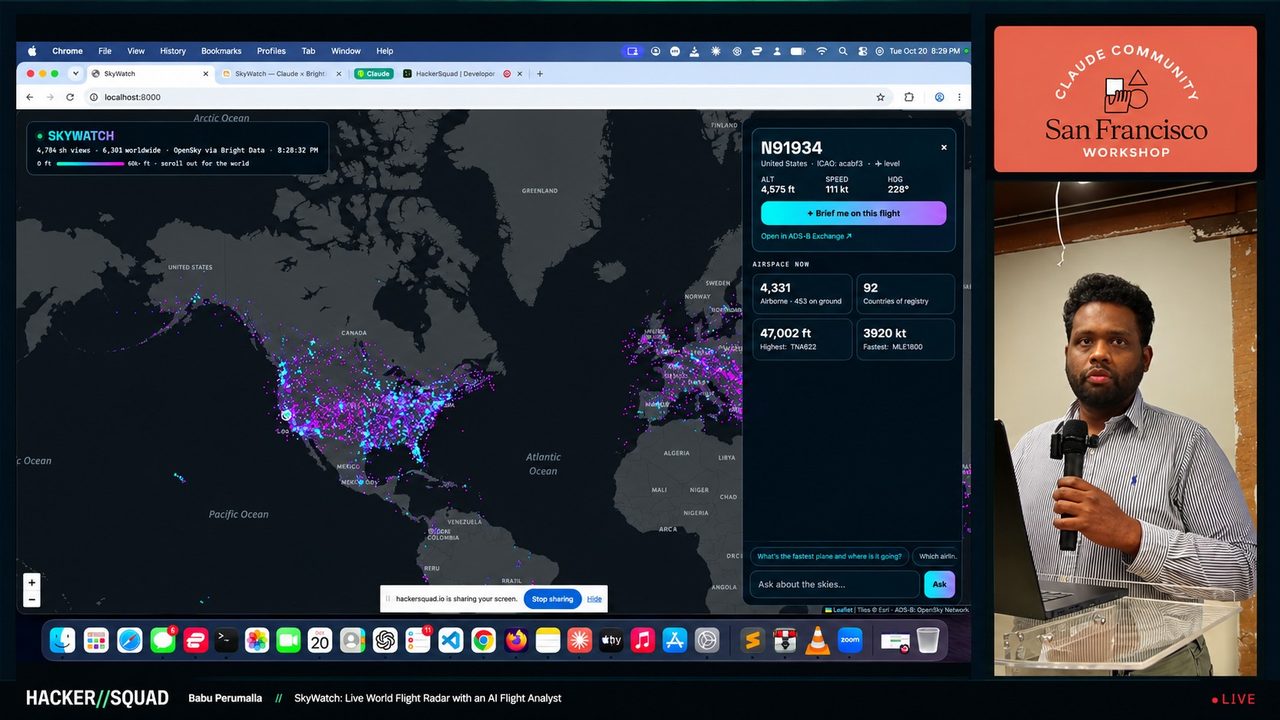1280x720 pixels.
Task: Select 'What's the fastest plane' suggestion chip
Action: pos(829,556)
